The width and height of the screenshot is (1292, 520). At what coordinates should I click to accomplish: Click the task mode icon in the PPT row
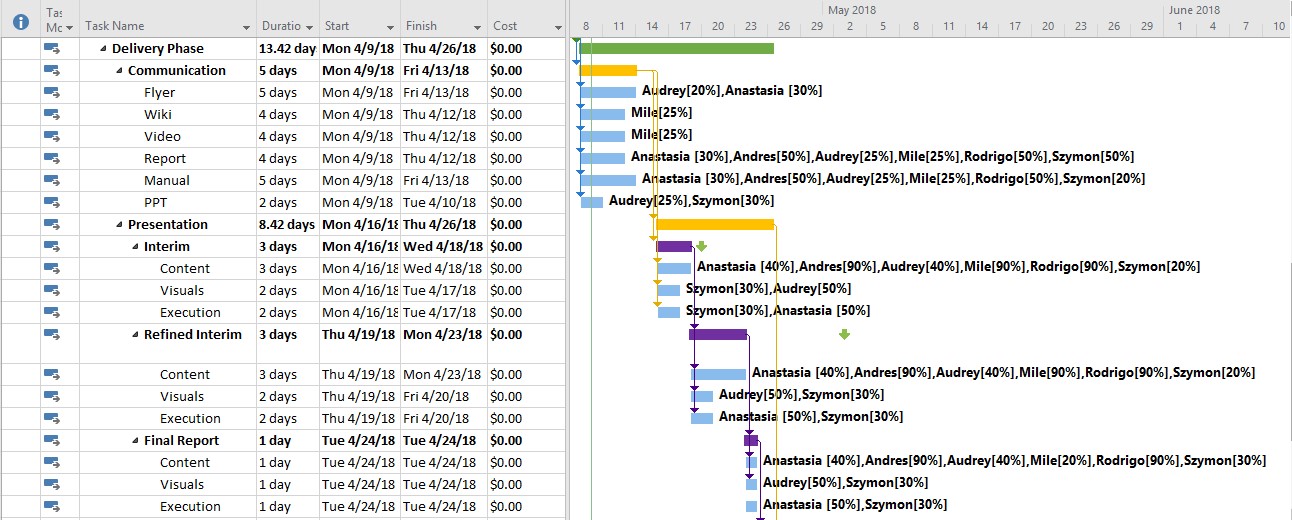point(52,202)
